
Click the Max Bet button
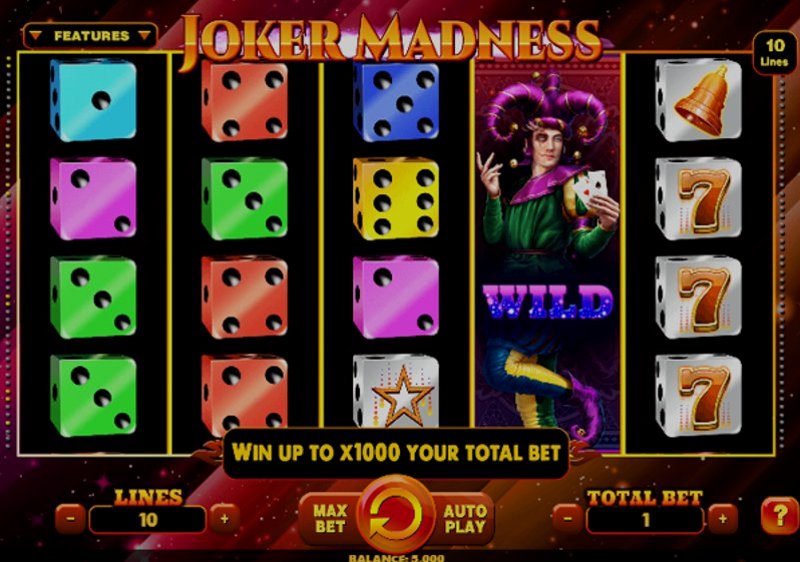330,519
